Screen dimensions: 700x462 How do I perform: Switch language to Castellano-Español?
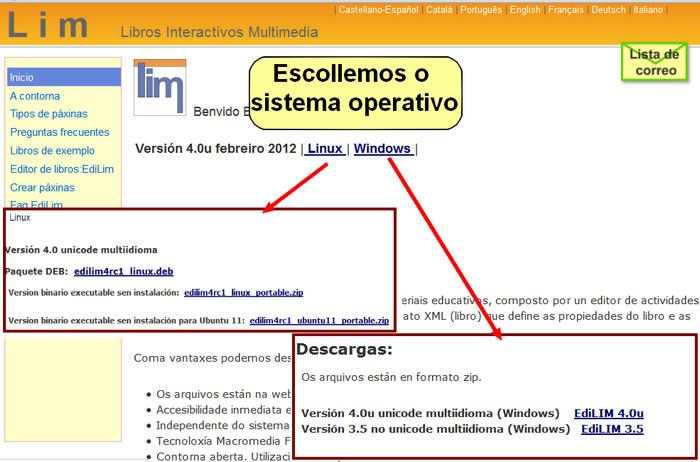(377, 10)
